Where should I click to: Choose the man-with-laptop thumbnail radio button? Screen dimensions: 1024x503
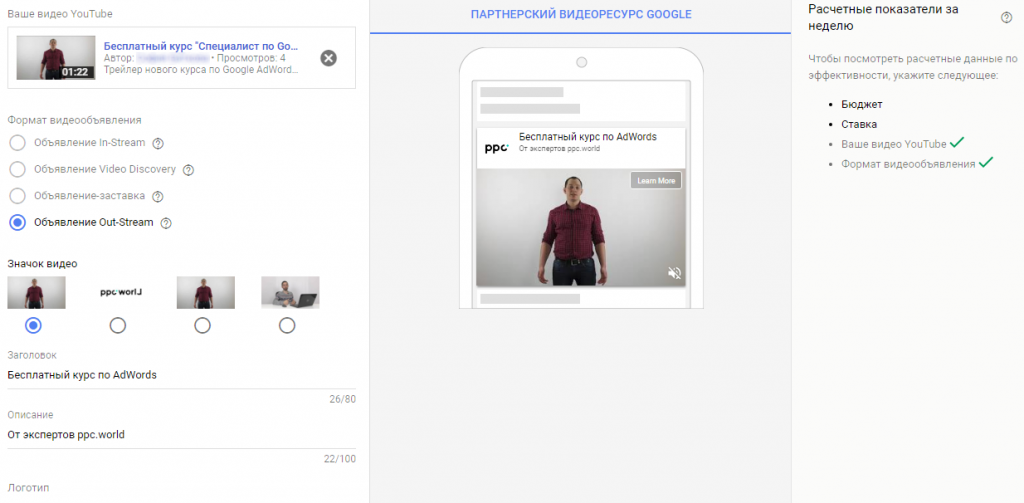[x=287, y=325]
